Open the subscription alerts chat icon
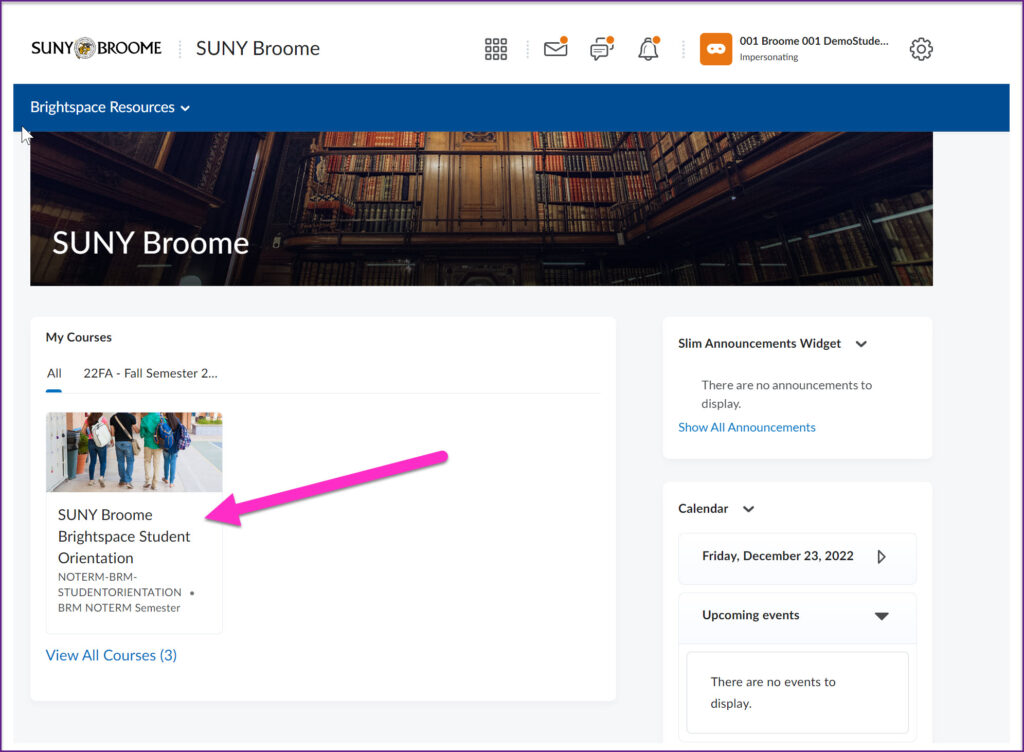Image resolution: width=1024 pixels, height=752 pixels. point(602,48)
